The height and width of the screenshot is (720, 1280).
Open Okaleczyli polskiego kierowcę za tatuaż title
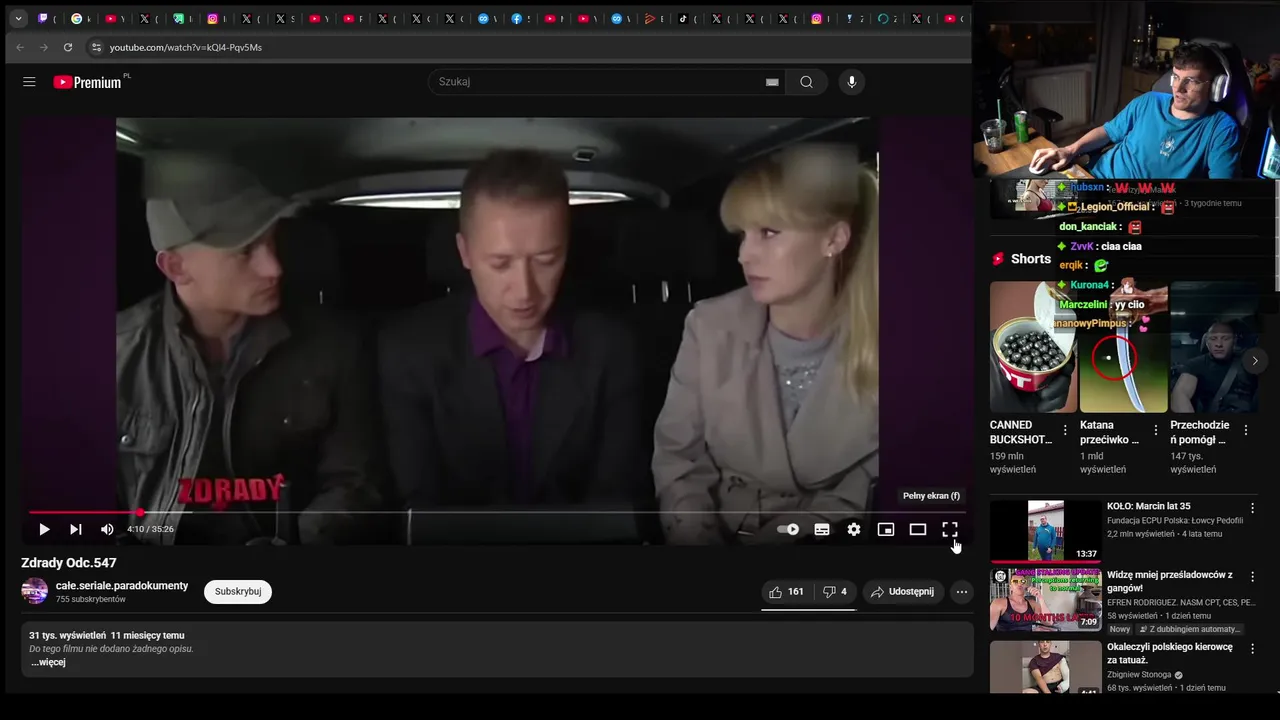pos(1169,653)
